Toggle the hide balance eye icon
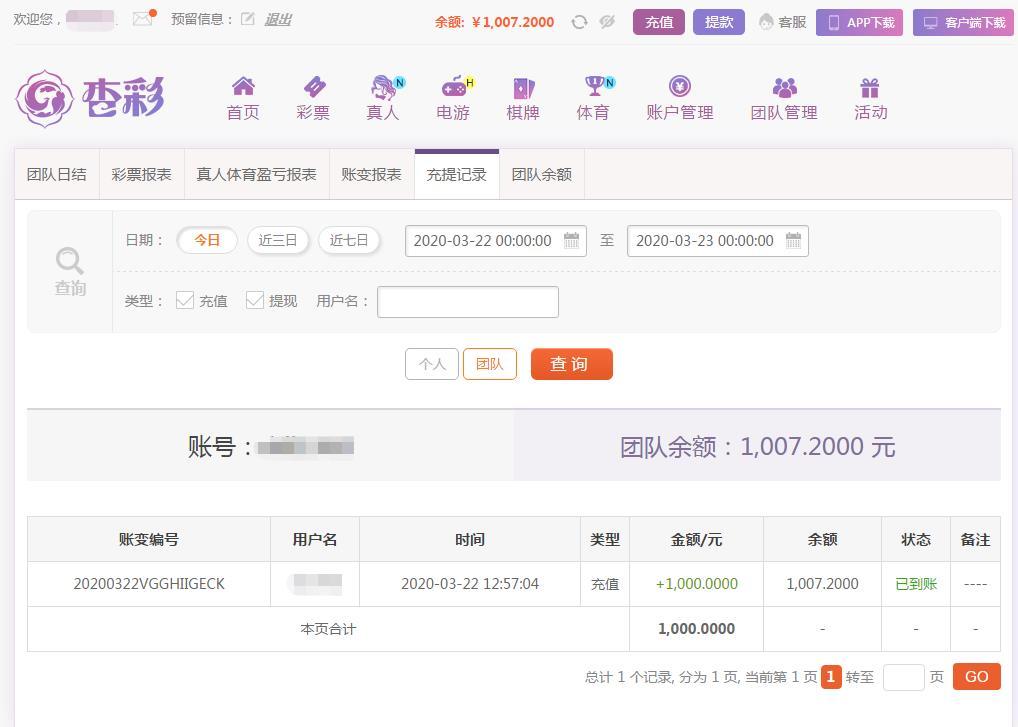The height and width of the screenshot is (727, 1018). click(607, 22)
